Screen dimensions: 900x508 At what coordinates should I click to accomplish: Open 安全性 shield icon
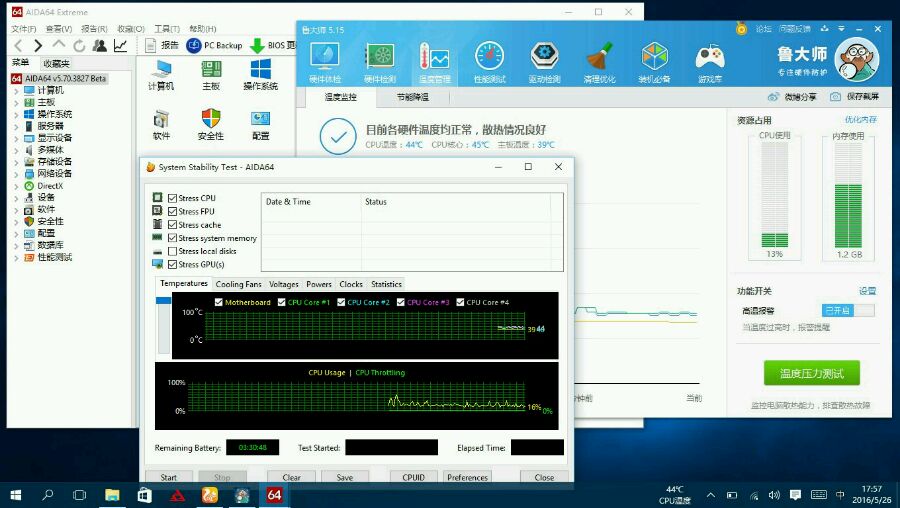pos(211,125)
